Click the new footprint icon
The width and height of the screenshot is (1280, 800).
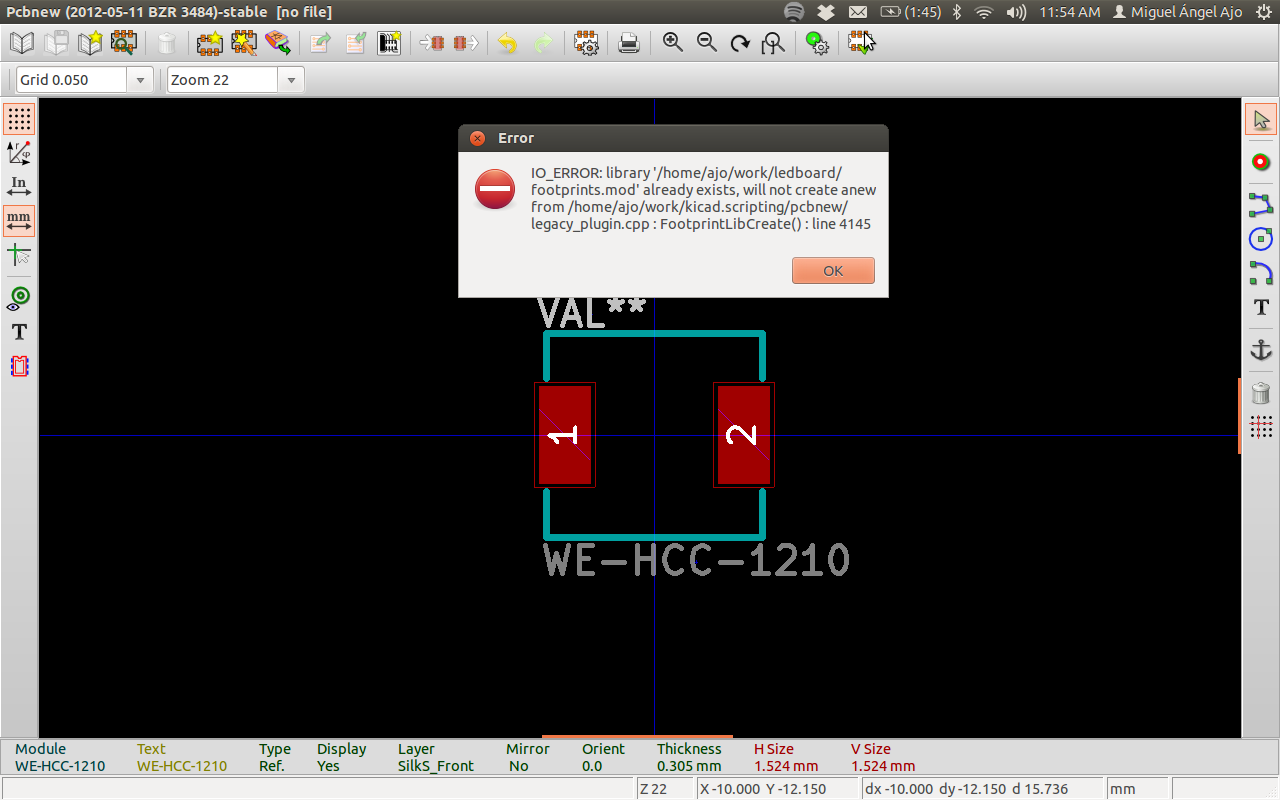coord(209,43)
